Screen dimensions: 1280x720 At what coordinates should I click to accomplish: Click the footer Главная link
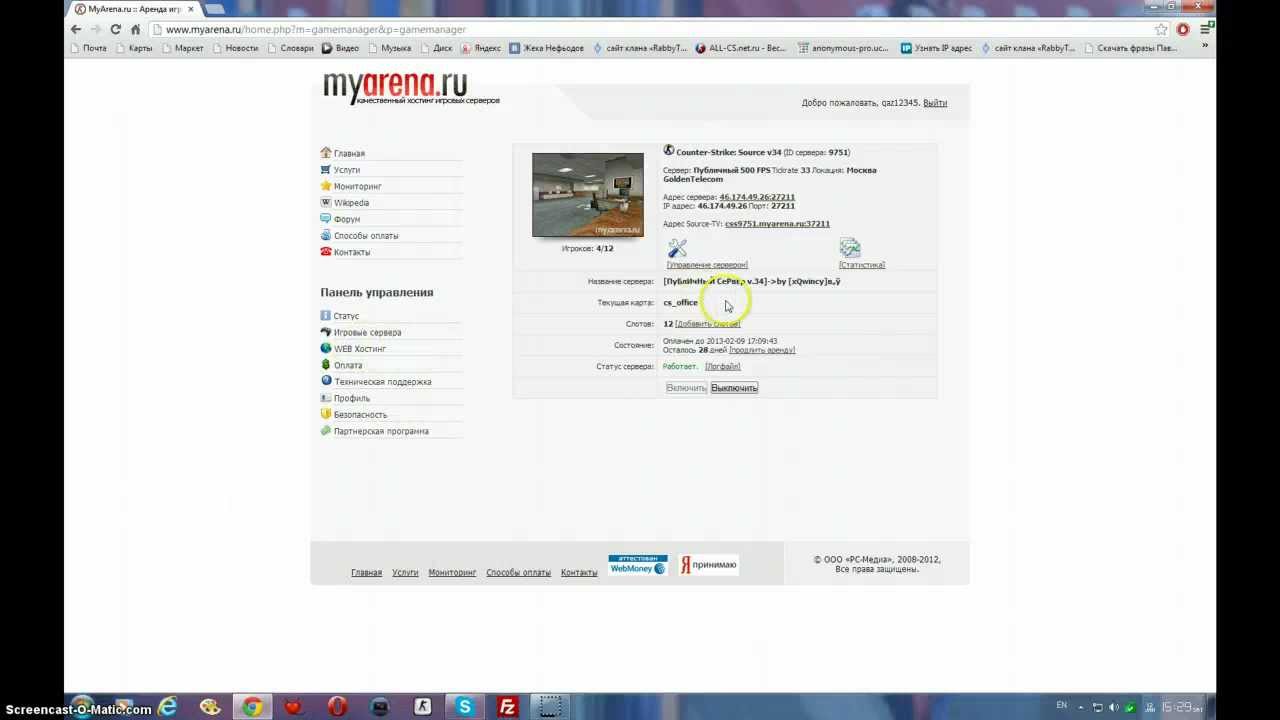click(366, 573)
